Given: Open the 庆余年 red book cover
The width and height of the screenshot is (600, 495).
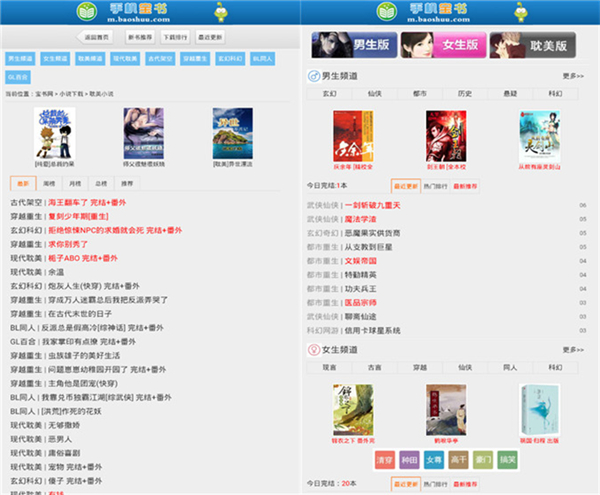Looking at the screenshot, I should tap(353, 136).
